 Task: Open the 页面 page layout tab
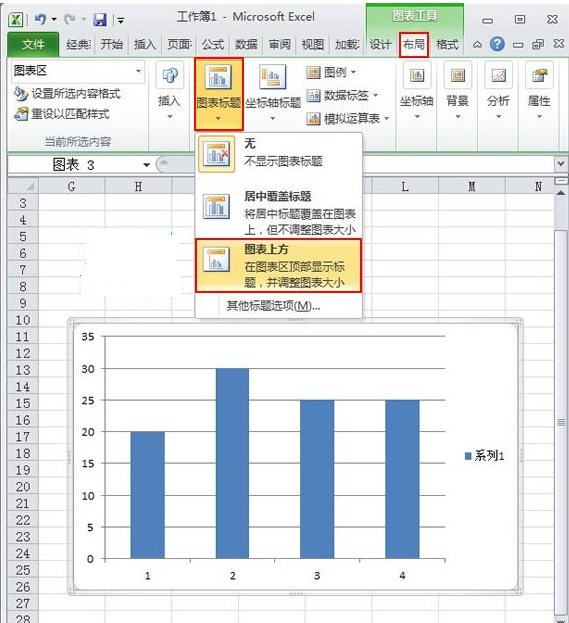tap(179, 44)
